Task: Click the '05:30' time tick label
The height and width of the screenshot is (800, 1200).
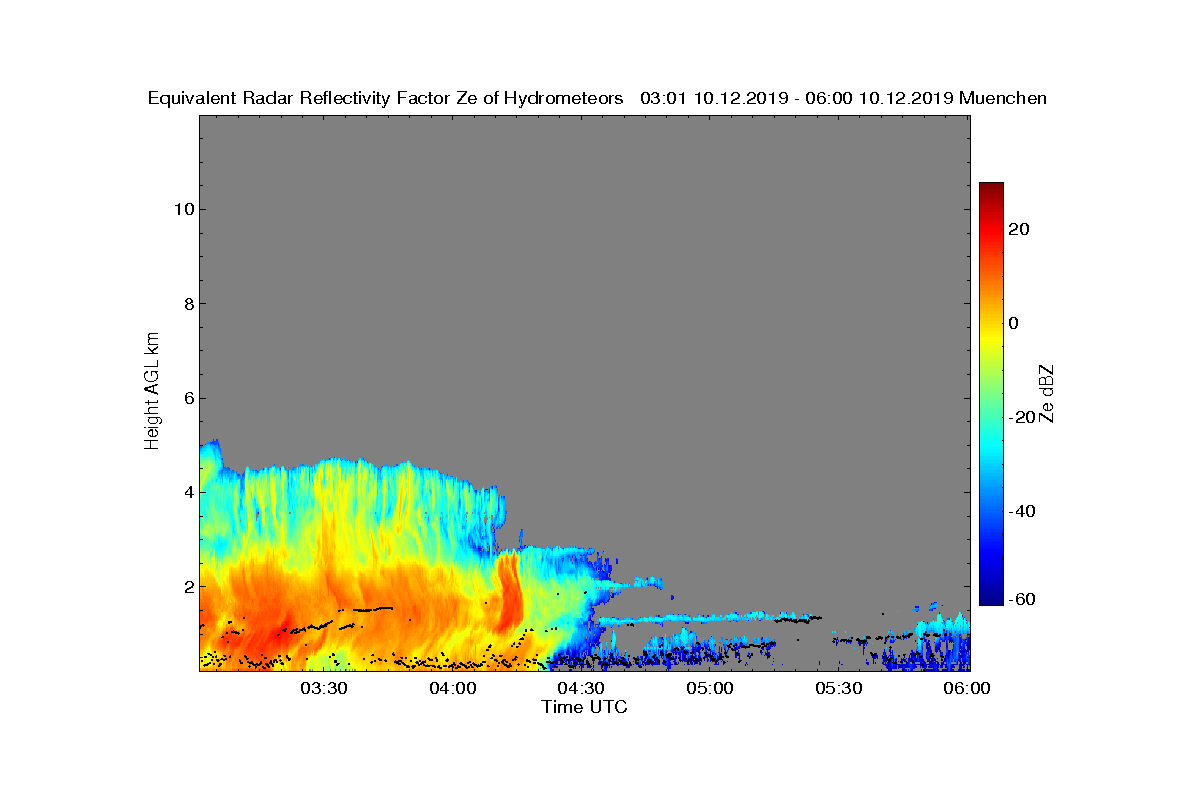Action: (840, 688)
